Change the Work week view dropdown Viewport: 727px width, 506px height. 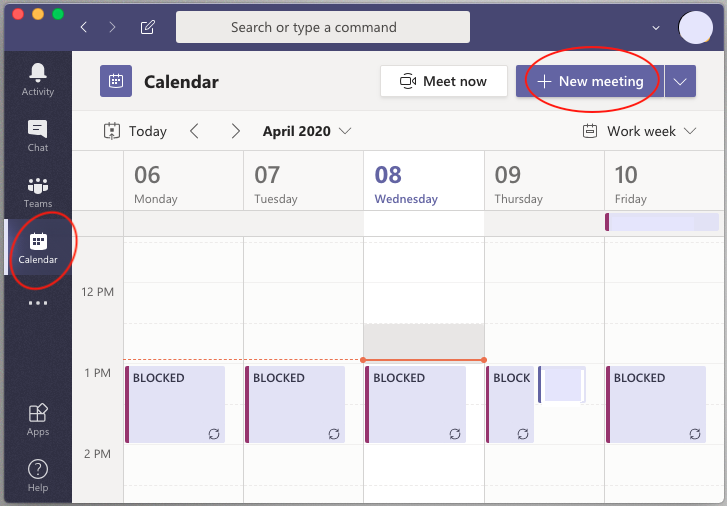tap(639, 131)
